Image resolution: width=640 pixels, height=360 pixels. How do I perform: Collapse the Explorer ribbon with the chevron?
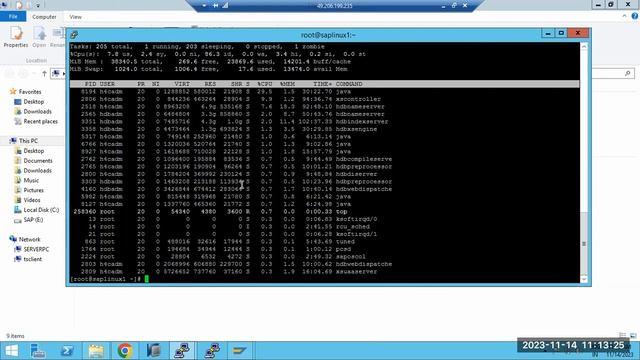pos(624,16)
